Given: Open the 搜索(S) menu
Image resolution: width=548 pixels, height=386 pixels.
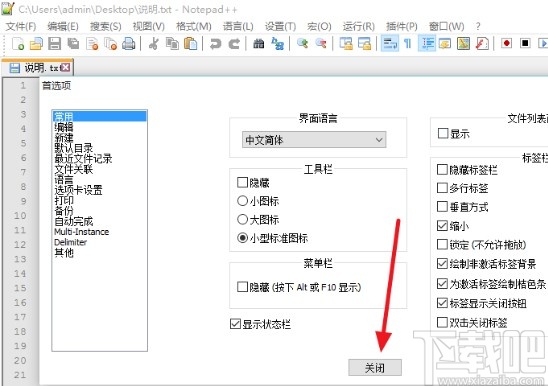Looking at the screenshot, I should click(x=106, y=26).
